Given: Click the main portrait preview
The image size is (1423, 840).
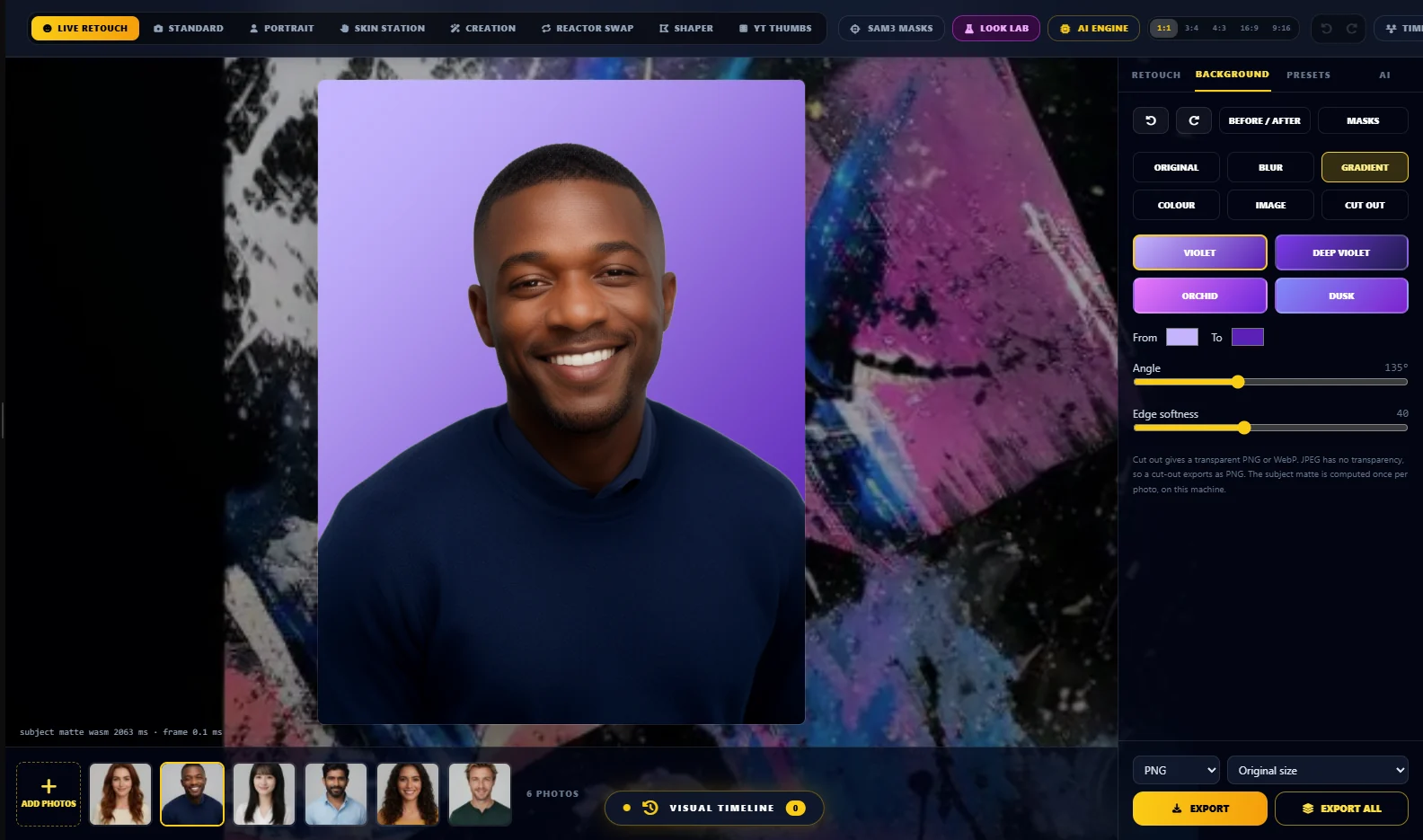Looking at the screenshot, I should 561,402.
